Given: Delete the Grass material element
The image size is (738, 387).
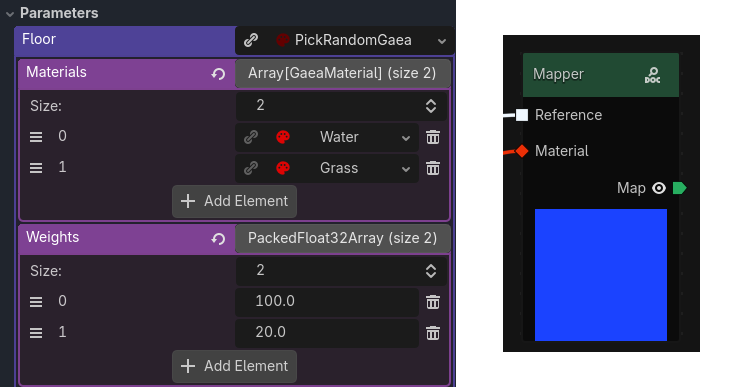Looking at the screenshot, I should pyautogui.click(x=433, y=168).
